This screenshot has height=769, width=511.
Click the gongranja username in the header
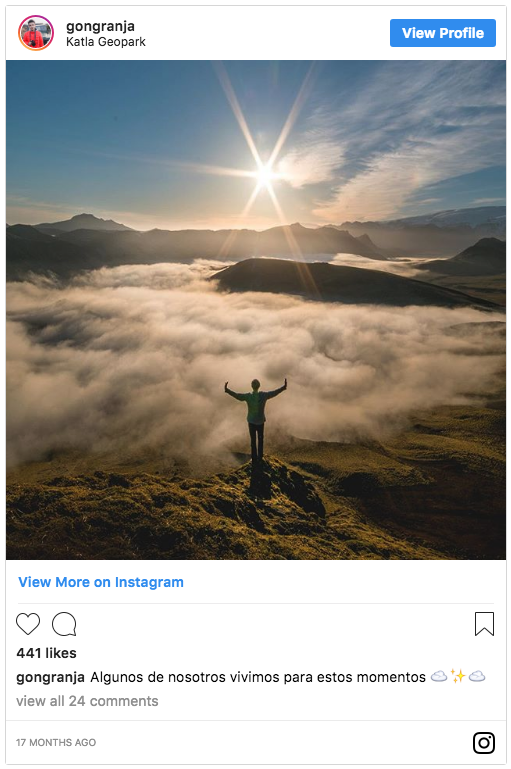[100, 26]
